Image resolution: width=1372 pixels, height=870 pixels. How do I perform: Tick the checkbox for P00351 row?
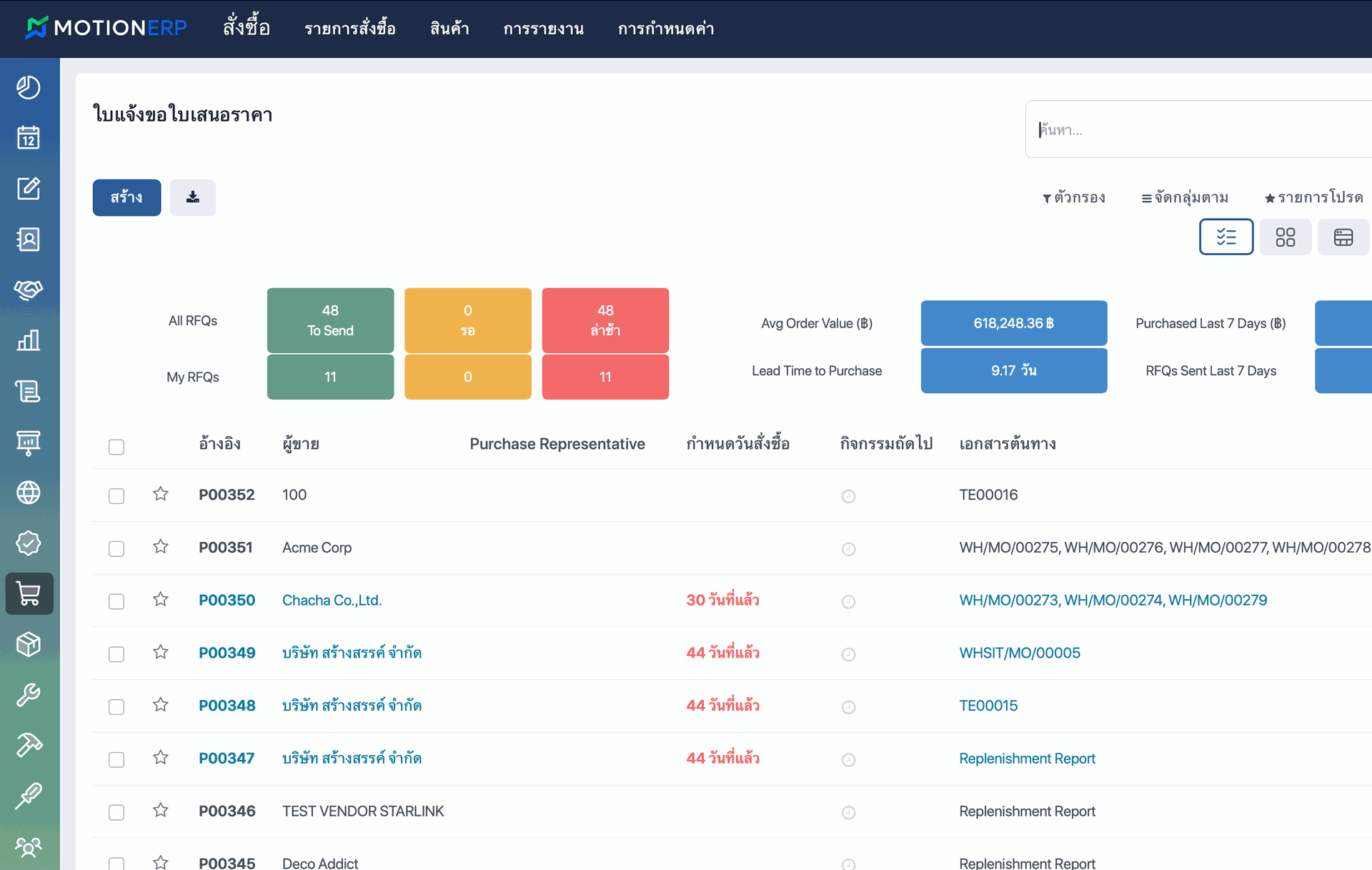(x=116, y=548)
